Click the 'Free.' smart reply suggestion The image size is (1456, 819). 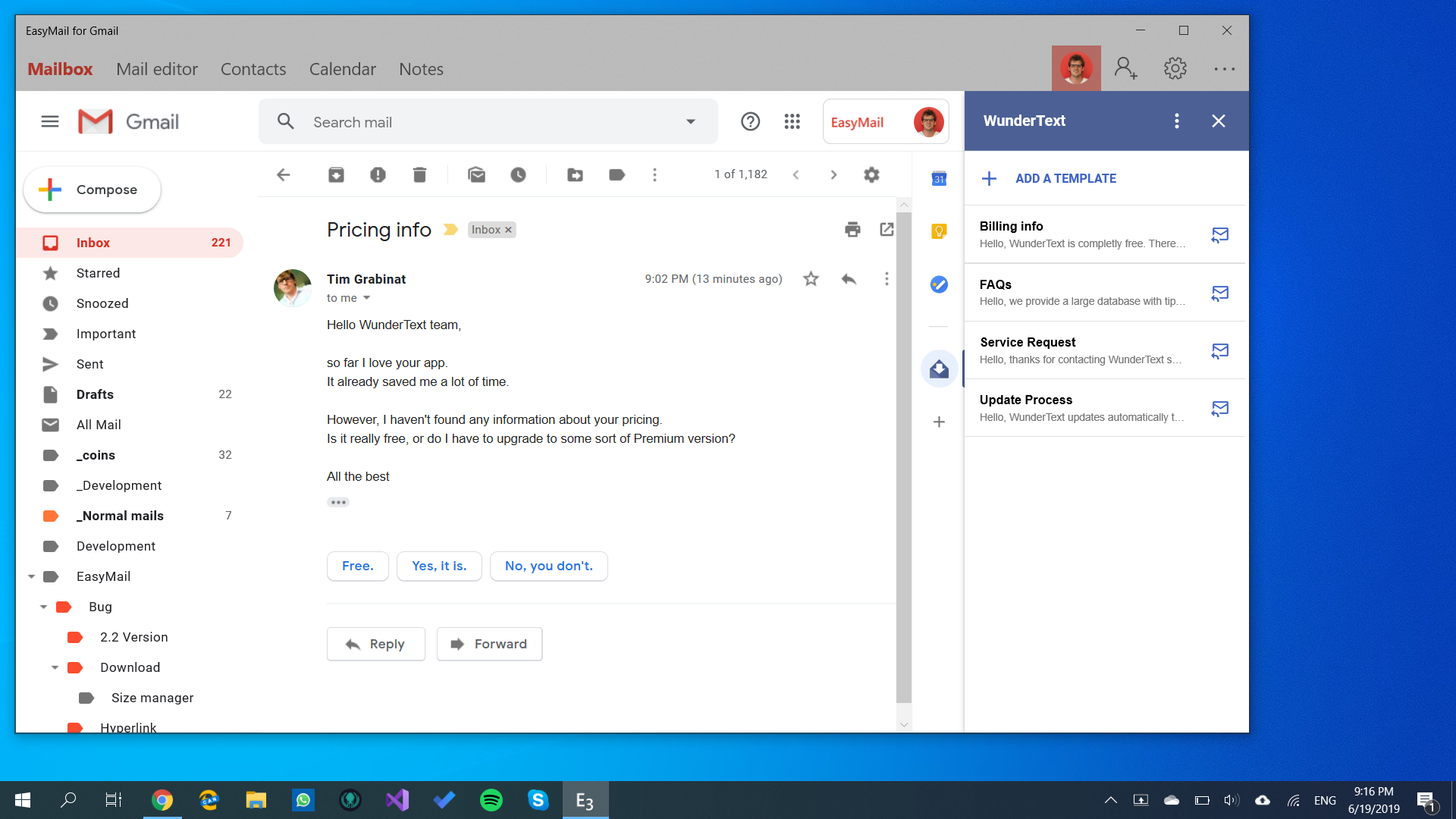click(357, 566)
